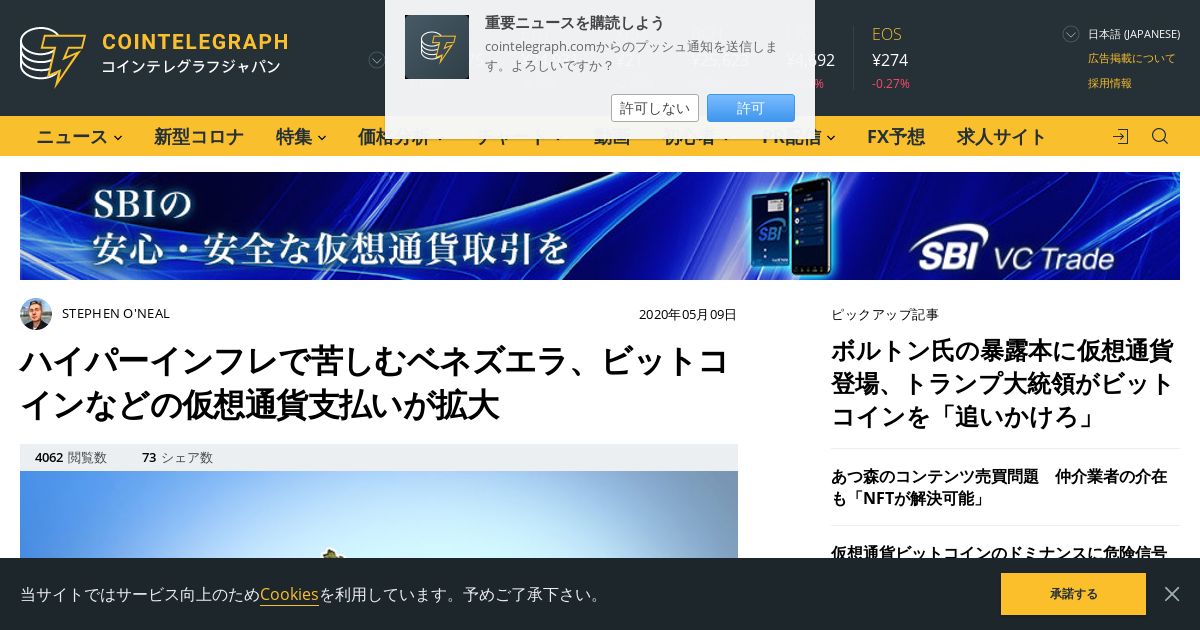Click Stephen O'Neal's author avatar
Viewport: 1200px width, 630px height.
click(x=36, y=314)
